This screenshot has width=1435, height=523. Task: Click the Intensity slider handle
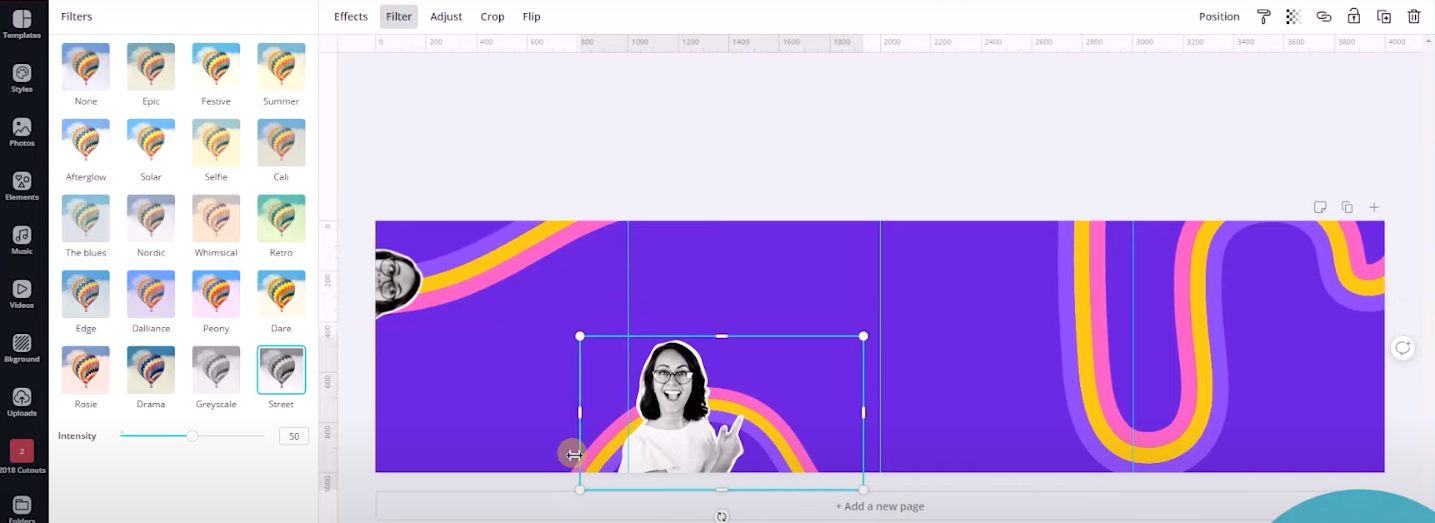pyautogui.click(x=192, y=436)
